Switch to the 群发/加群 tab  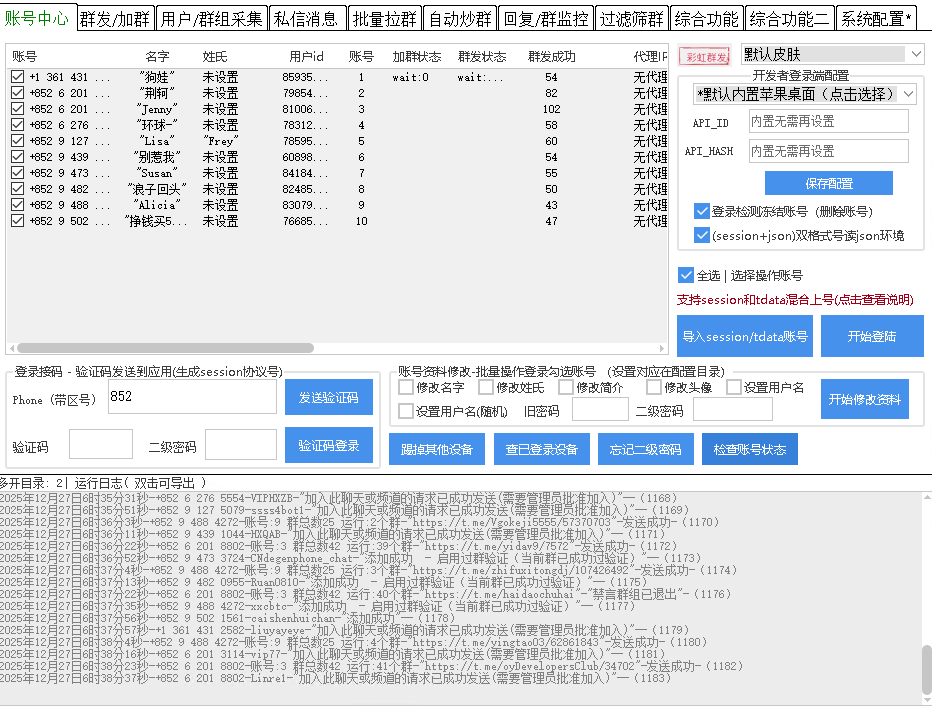click(117, 18)
